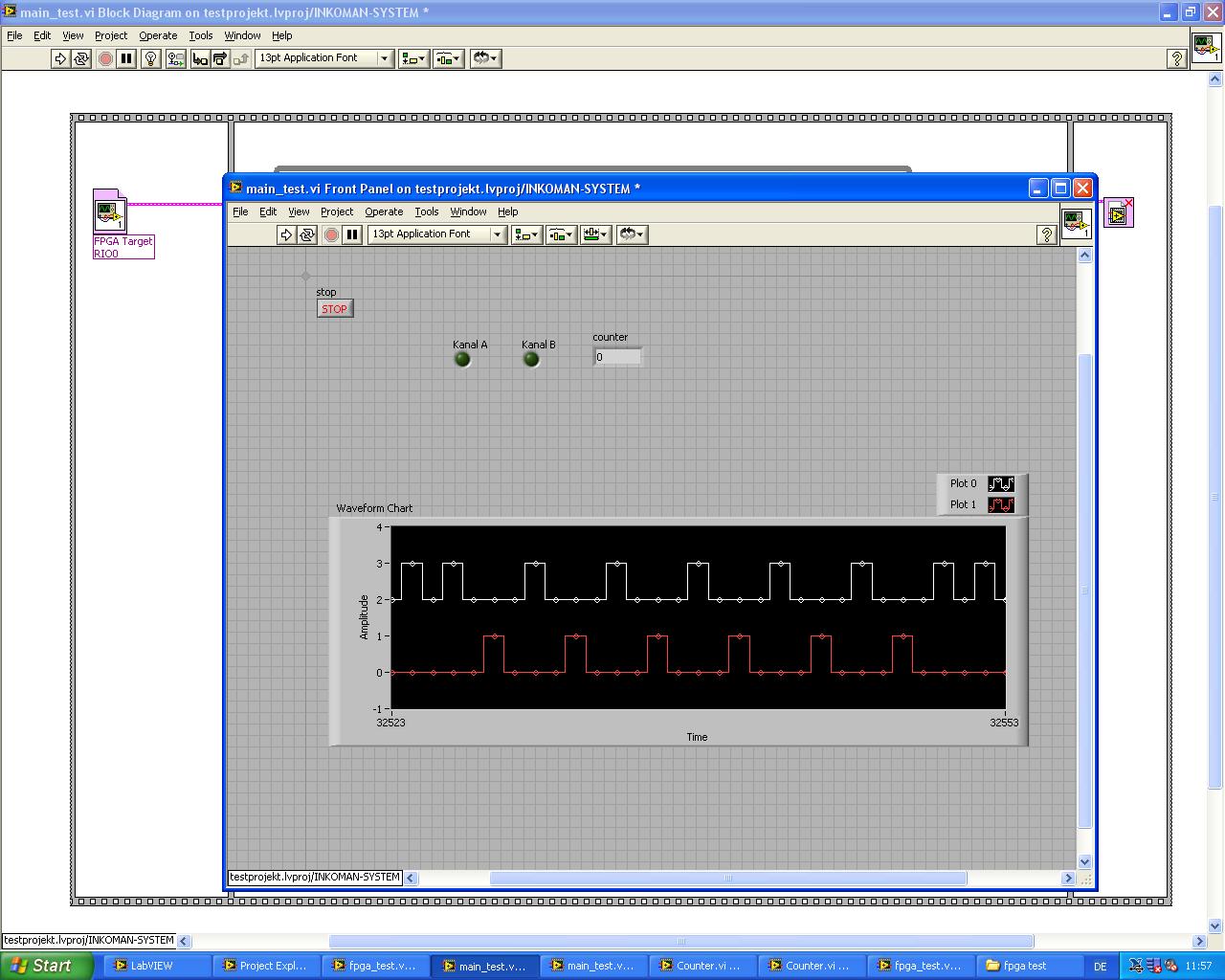Open Reorder dropdown in Block Diagram toolbar
This screenshot has width=1225, height=980.
coord(485,58)
